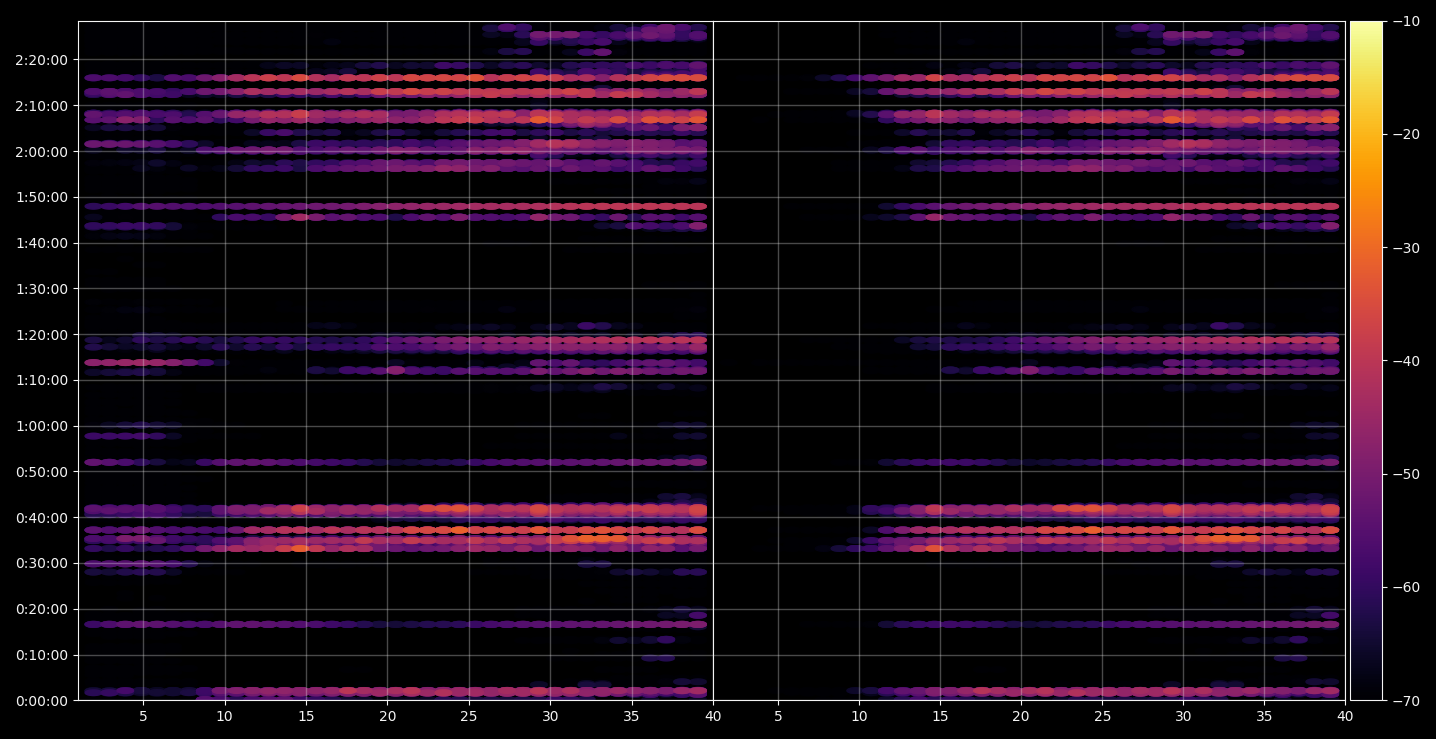Image resolution: width=1436 pixels, height=739 pixels.
Task: Select the −40 colorbar tick label
Action: pos(1406,361)
